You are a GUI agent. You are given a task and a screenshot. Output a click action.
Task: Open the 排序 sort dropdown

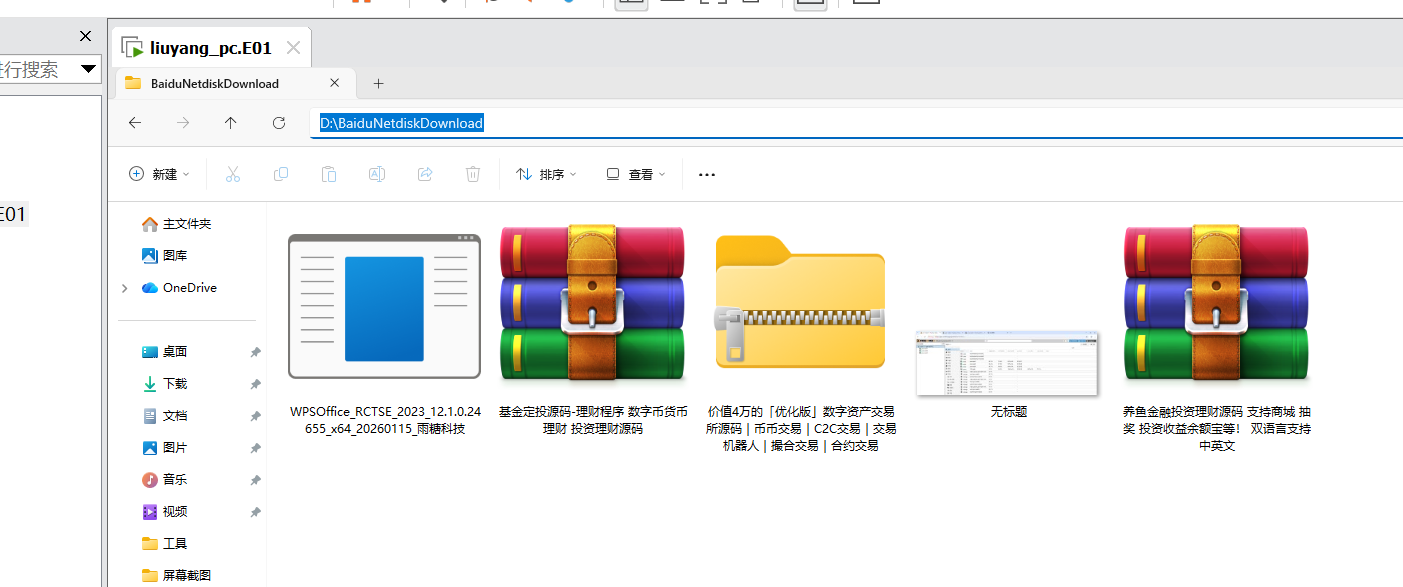[547, 174]
